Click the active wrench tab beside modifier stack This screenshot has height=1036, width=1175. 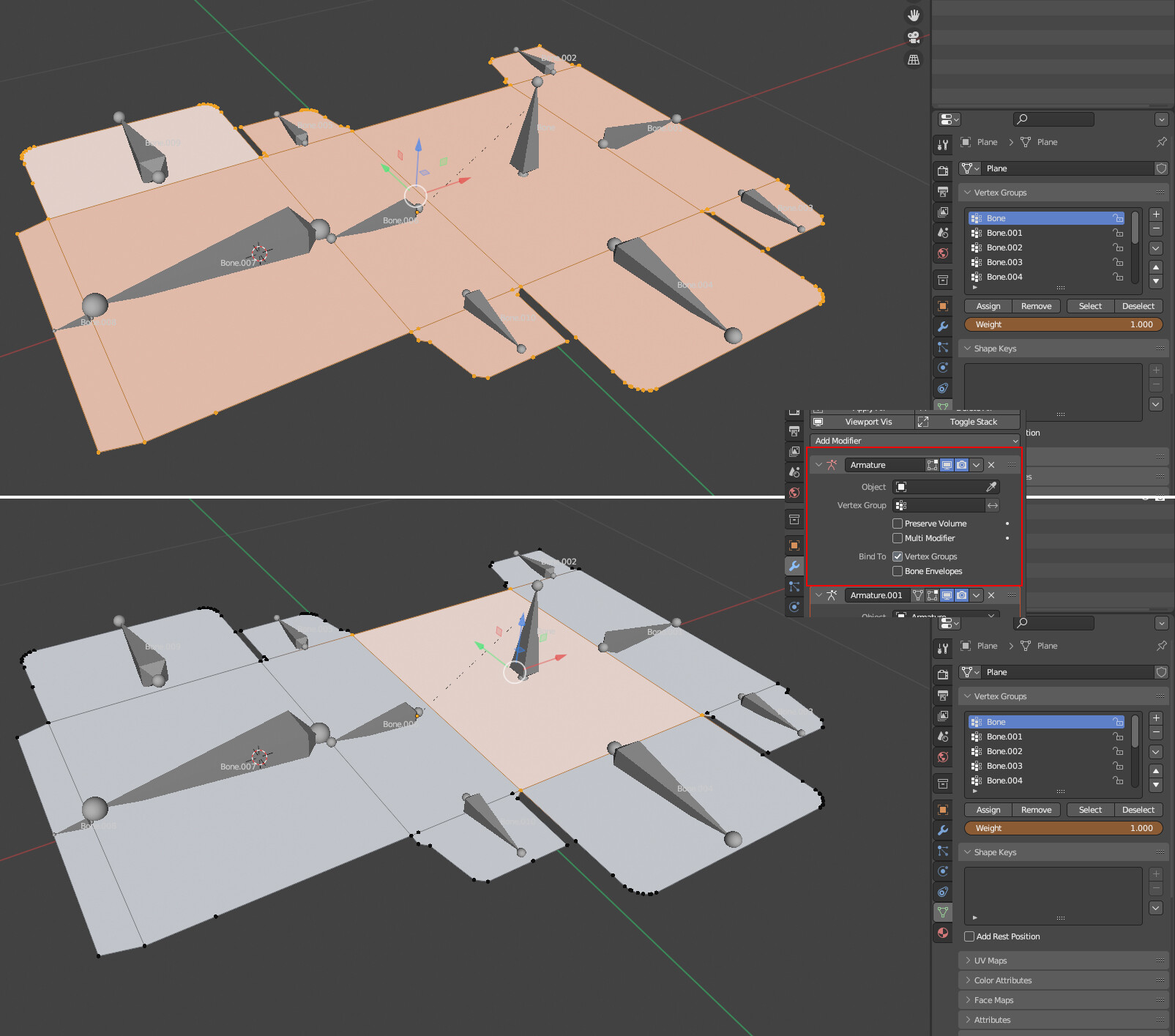pos(794,566)
